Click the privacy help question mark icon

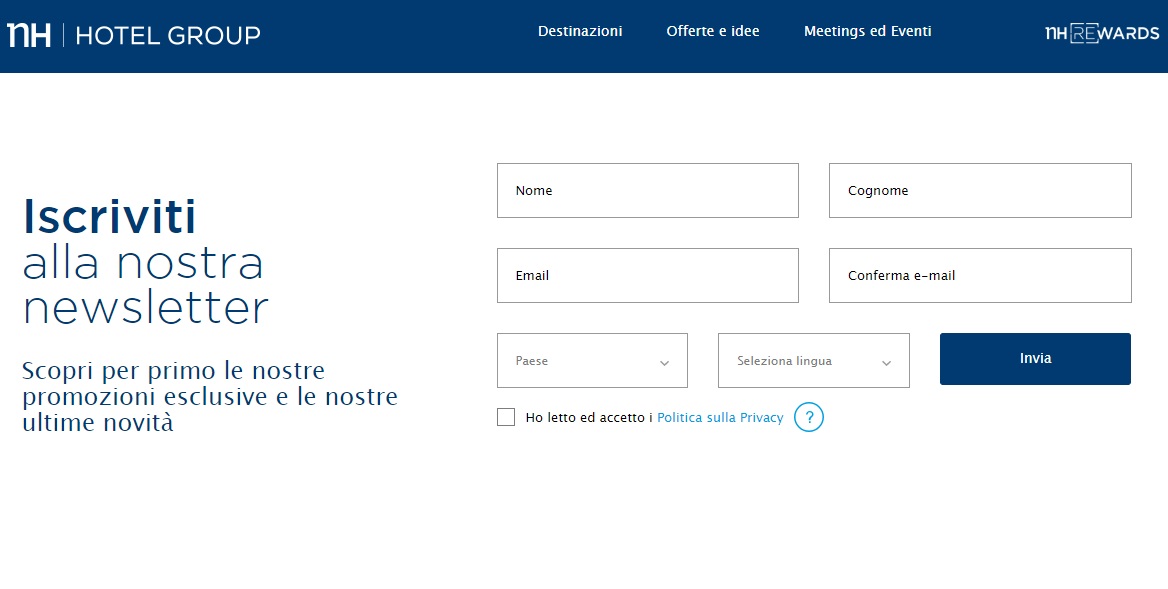pyautogui.click(x=808, y=417)
